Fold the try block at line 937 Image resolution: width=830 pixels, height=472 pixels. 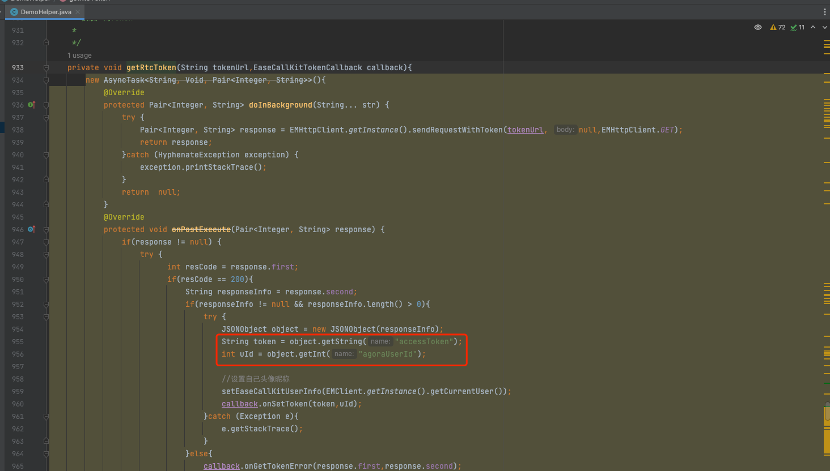point(46,117)
